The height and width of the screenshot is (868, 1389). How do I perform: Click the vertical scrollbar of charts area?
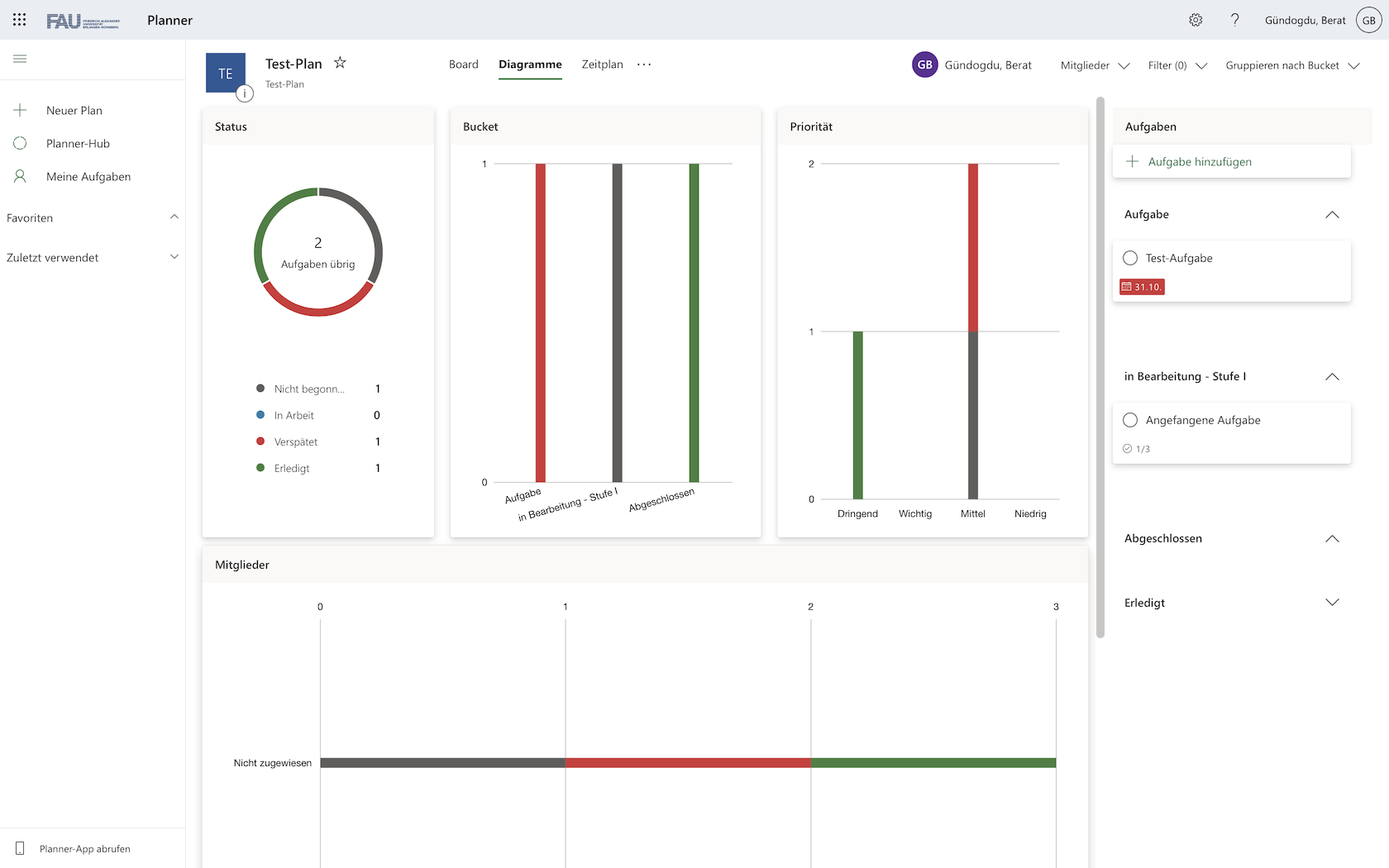1100,368
